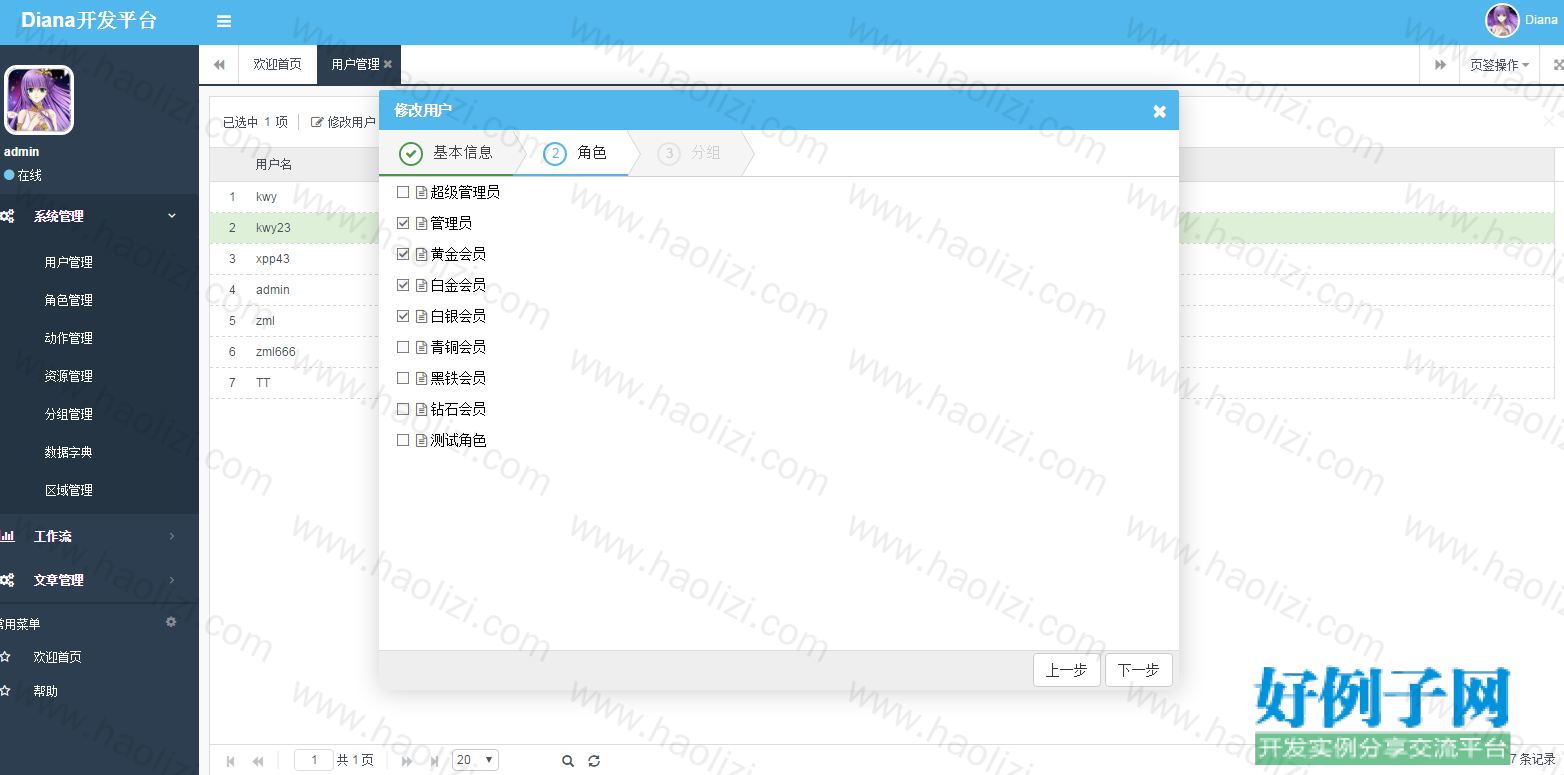
Task: Go to first page in pager
Action: [x=231, y=761]
